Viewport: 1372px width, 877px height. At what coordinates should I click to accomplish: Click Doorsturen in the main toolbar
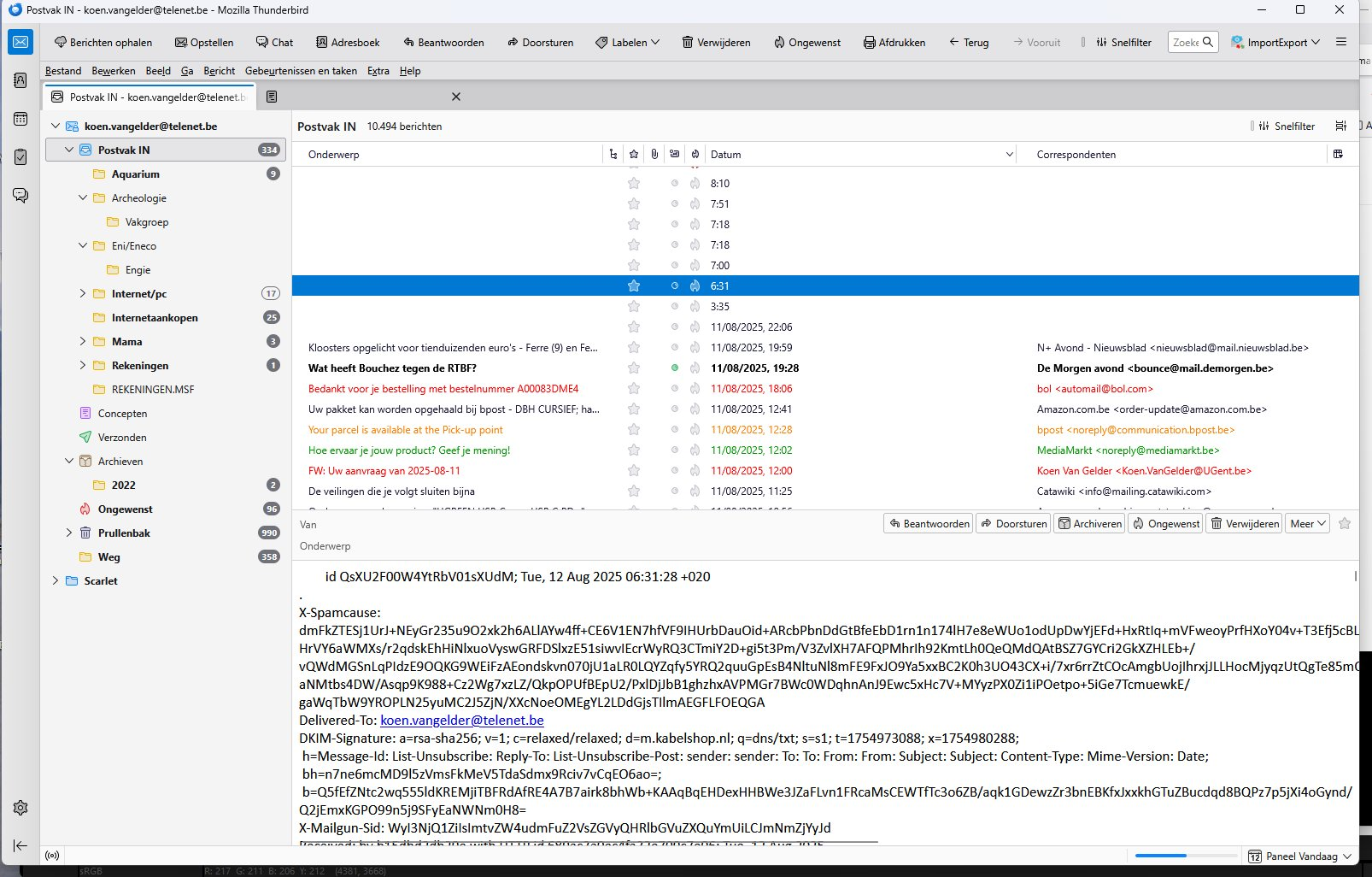[x=541, y=43]
